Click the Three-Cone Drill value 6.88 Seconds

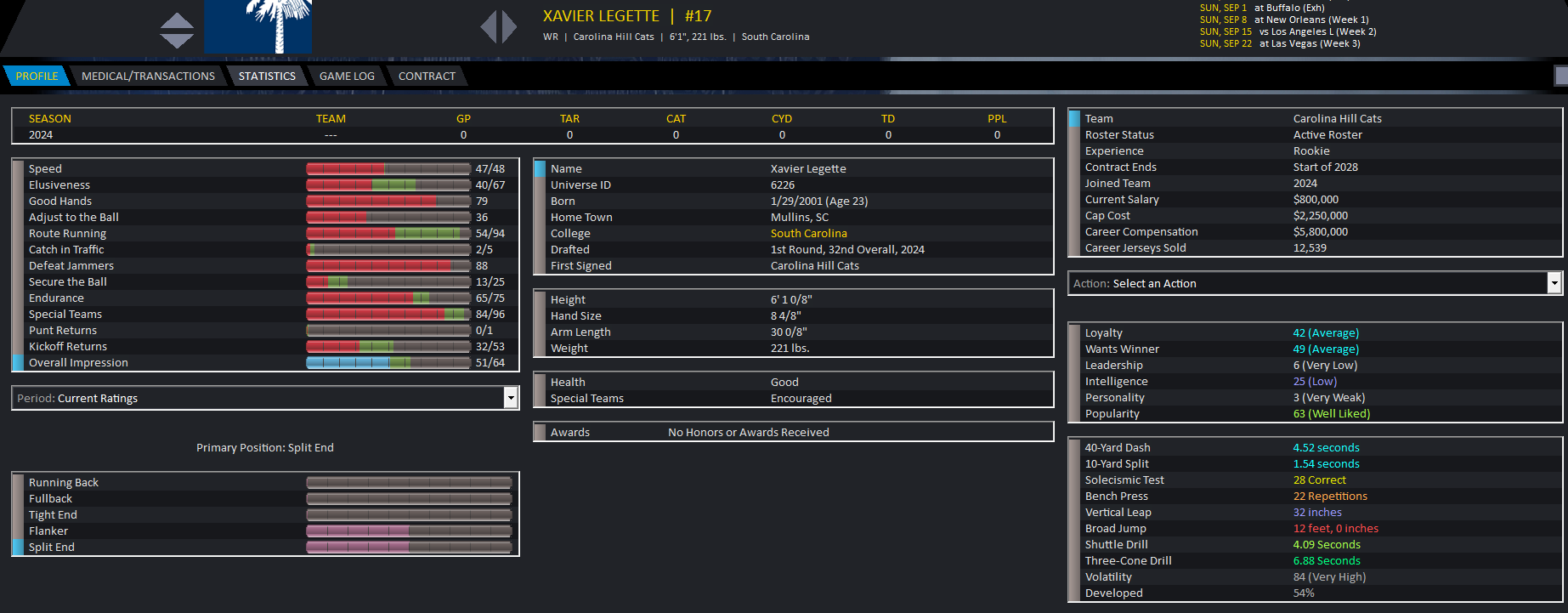(1327, 560)
